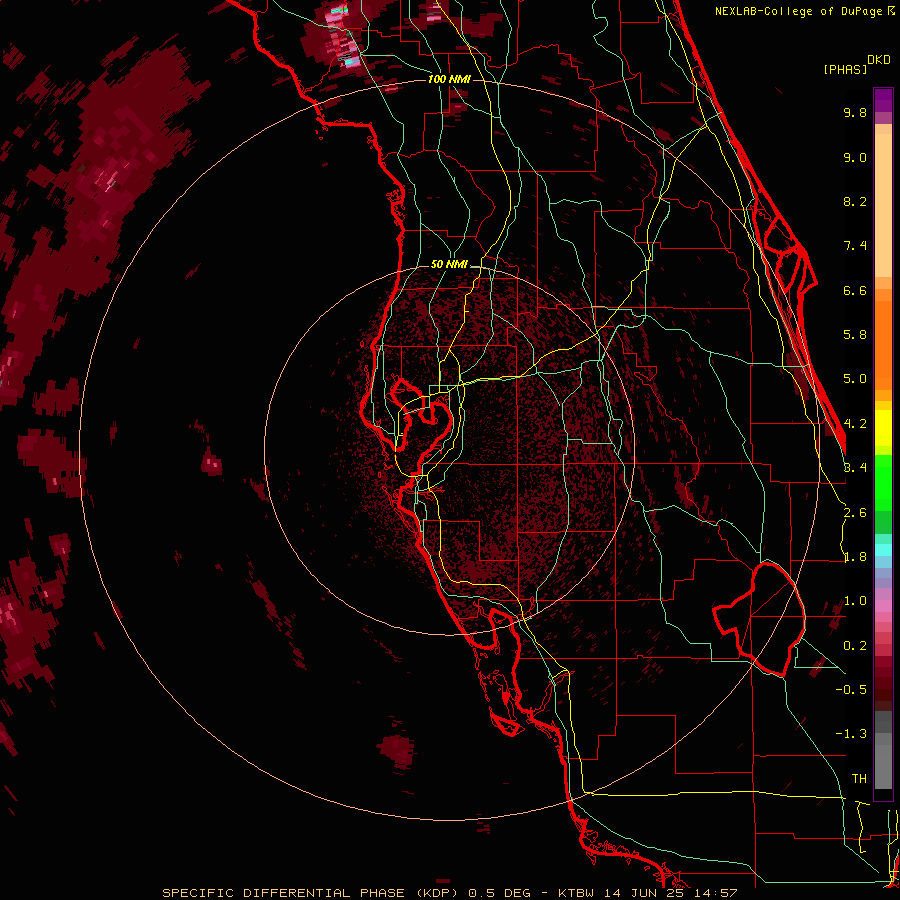Click the 4.2 value on the color scale

[x=855, y=424]
